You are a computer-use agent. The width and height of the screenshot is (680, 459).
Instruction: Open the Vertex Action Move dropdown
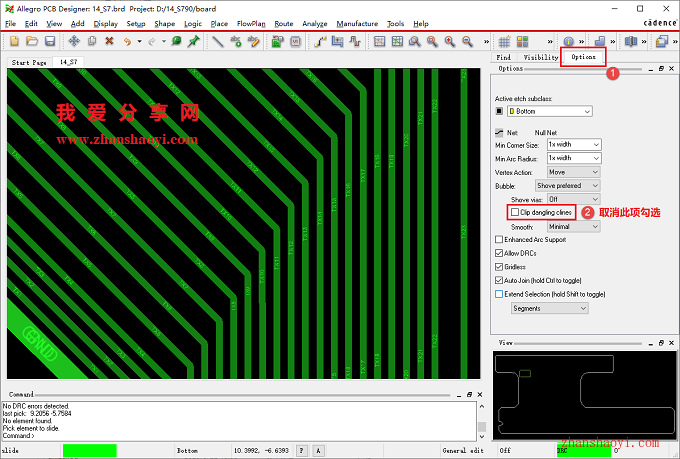click(x=573, y=172)
